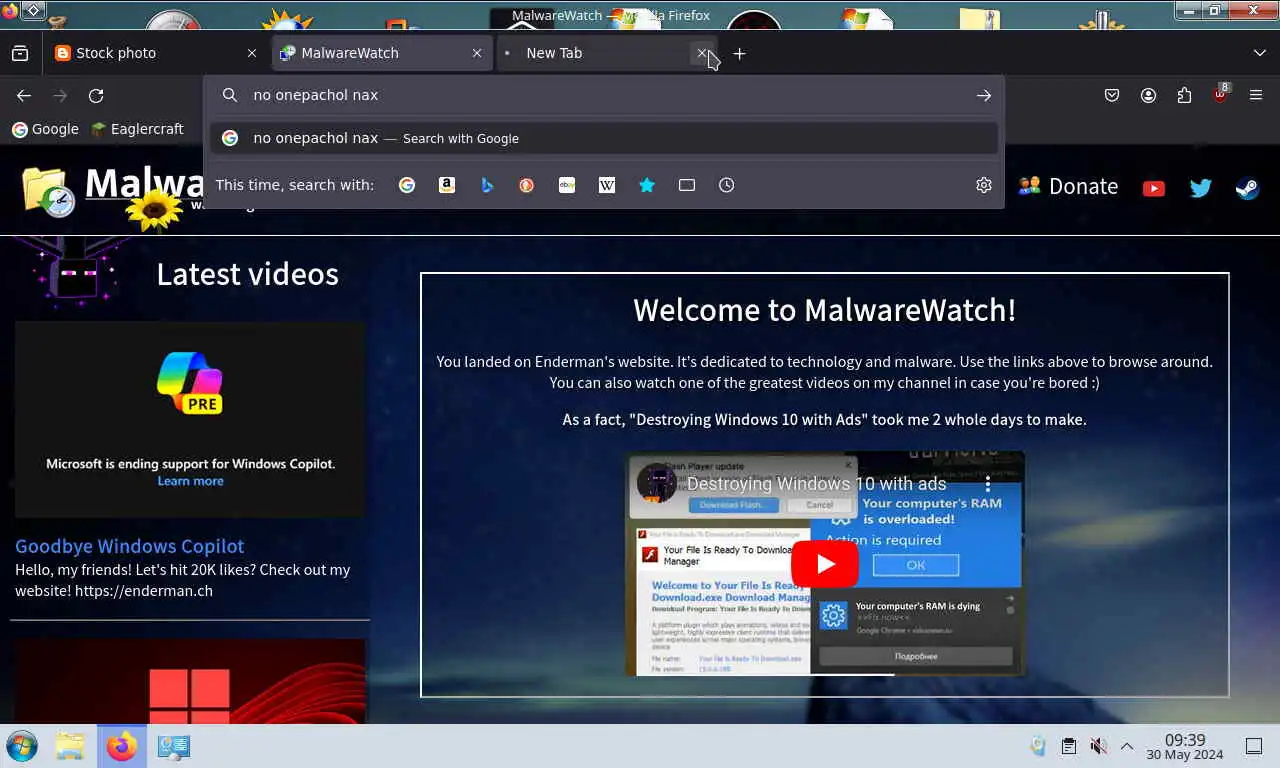Click muted volume tray icon
This screenshot has height=768, width=1280.
1098,746
